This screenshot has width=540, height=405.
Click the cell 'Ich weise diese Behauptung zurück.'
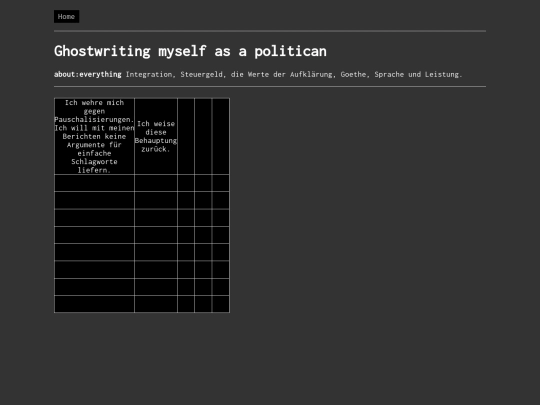(156, 136)
